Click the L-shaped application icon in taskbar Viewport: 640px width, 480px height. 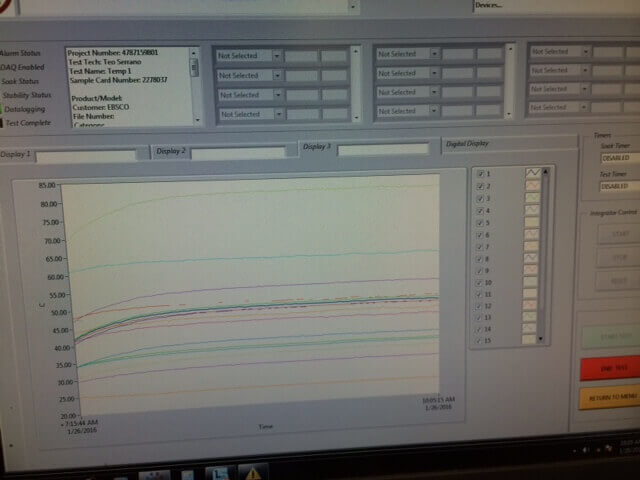[x=218, y=470]
